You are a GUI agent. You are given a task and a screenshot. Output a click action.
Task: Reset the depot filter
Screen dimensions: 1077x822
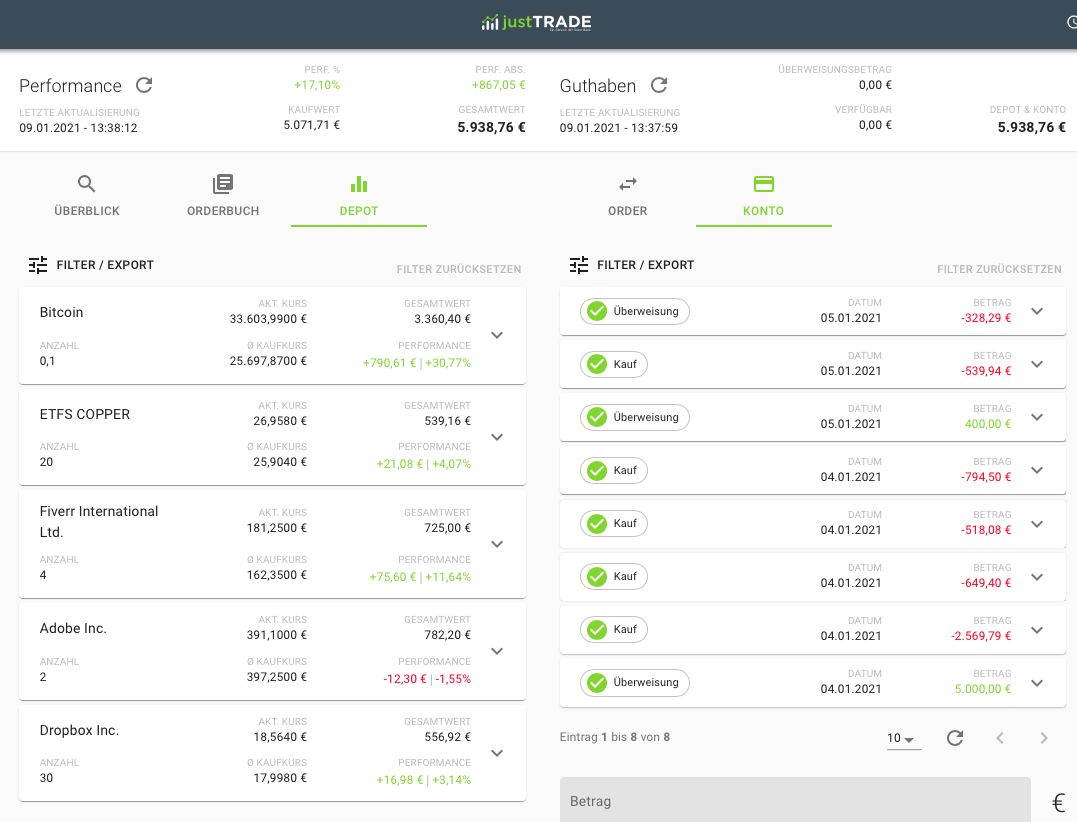[x=459, y=269]
